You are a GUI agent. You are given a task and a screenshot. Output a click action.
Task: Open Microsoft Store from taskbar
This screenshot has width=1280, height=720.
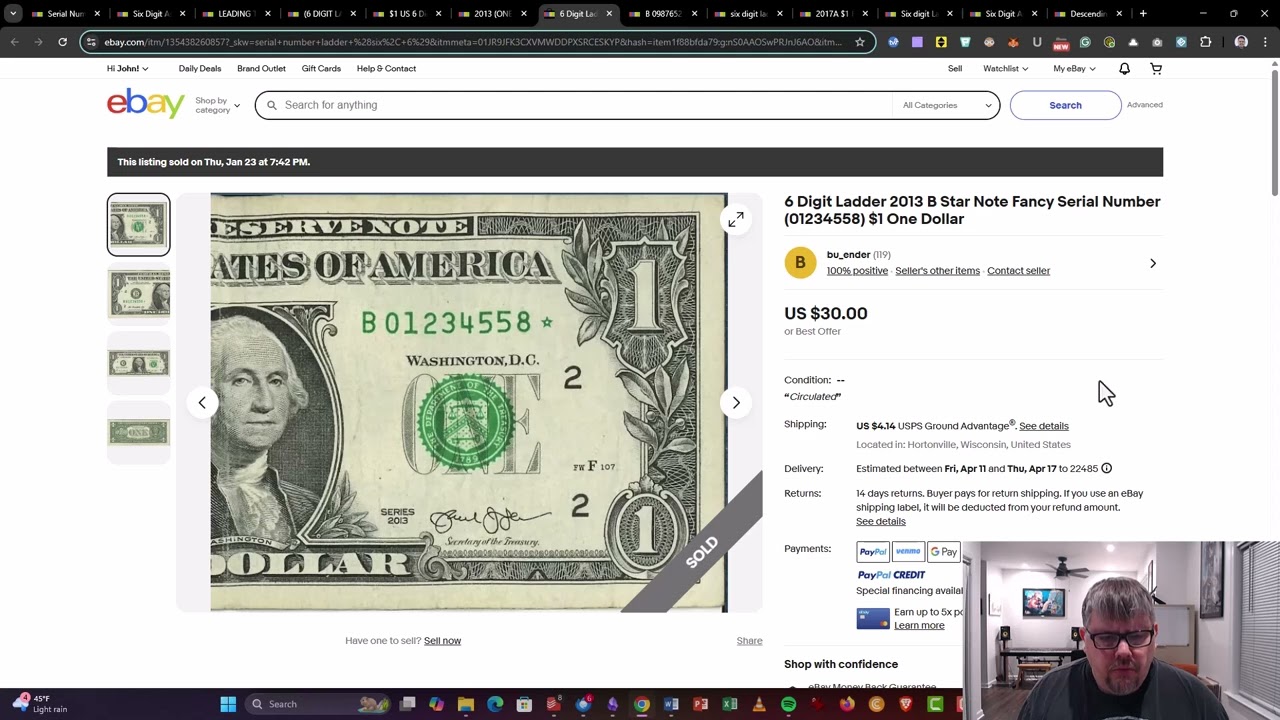tap(524, 704)
